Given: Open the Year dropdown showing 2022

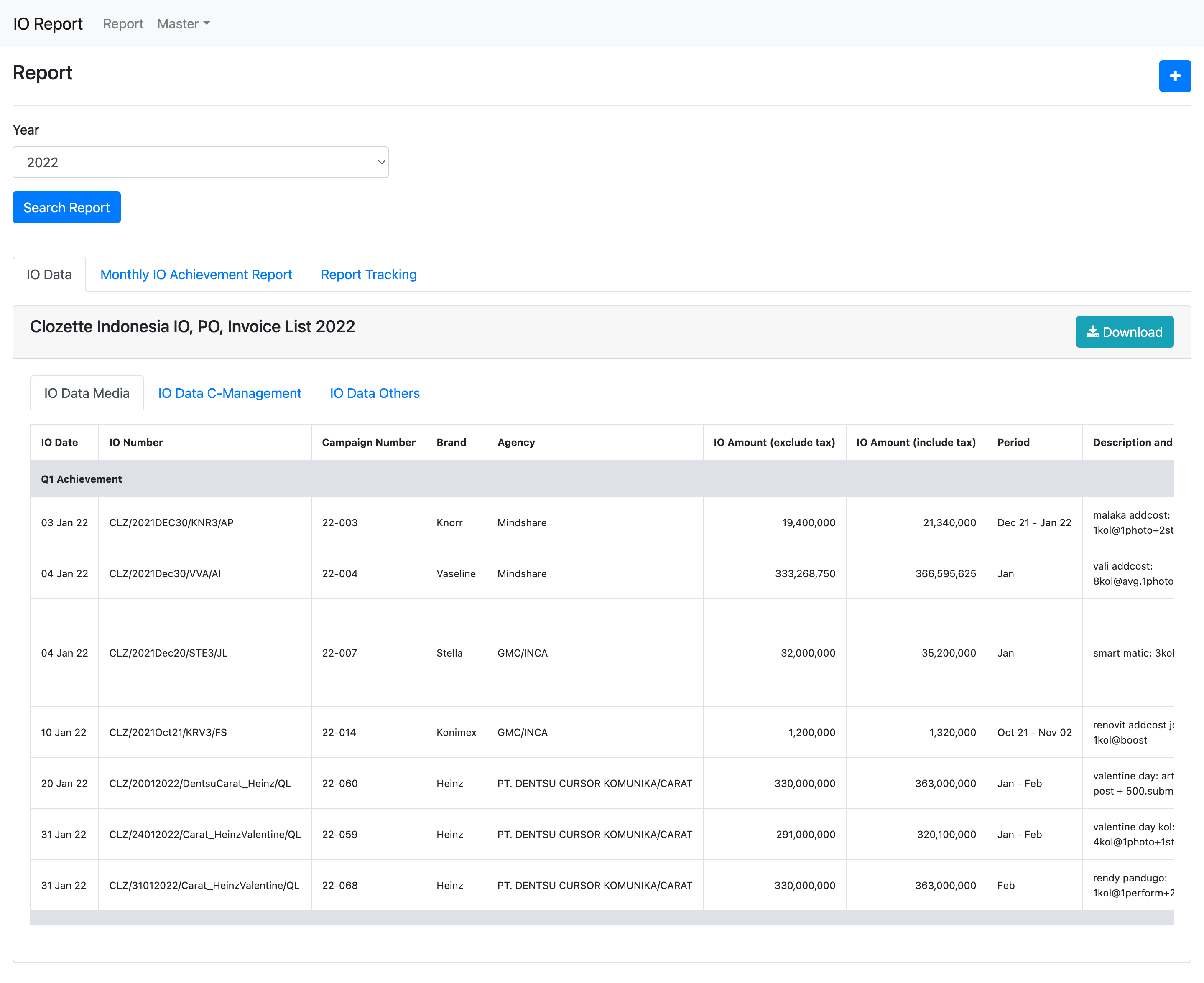Looking at the screenshot, I should 201,163.
